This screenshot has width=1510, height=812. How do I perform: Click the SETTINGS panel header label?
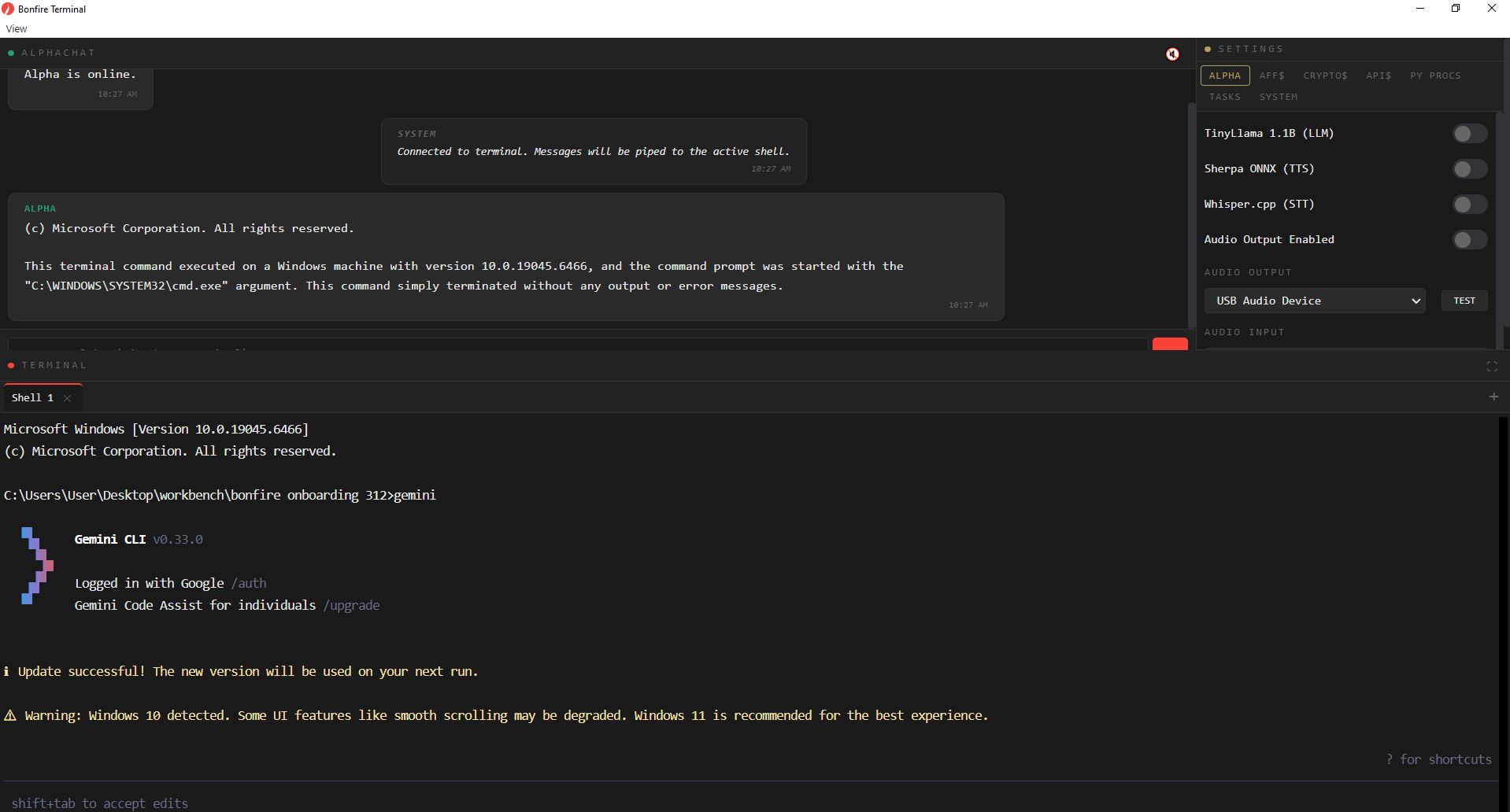click(1251, 49)
